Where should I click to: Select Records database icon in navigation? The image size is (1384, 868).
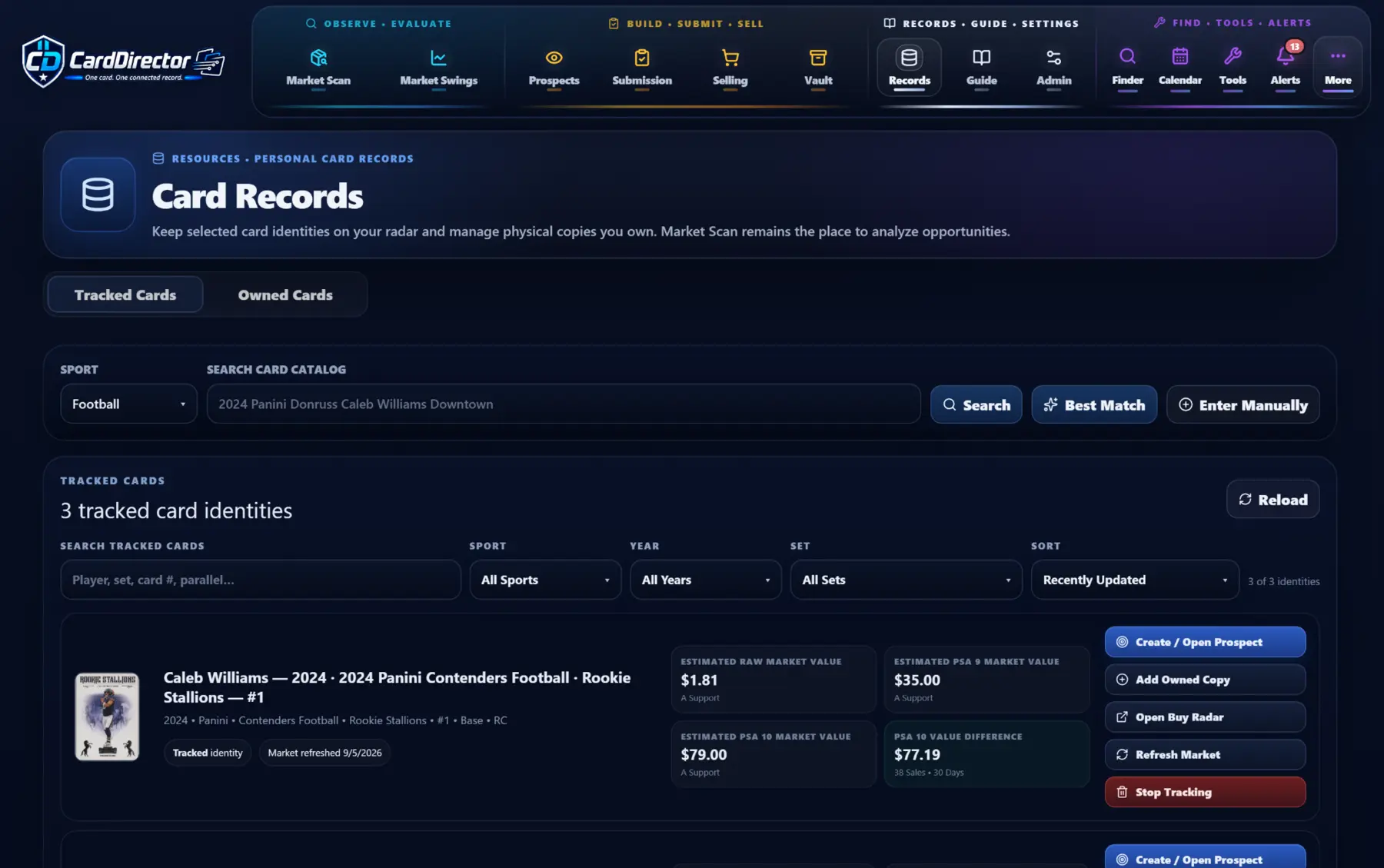(909, 58)
